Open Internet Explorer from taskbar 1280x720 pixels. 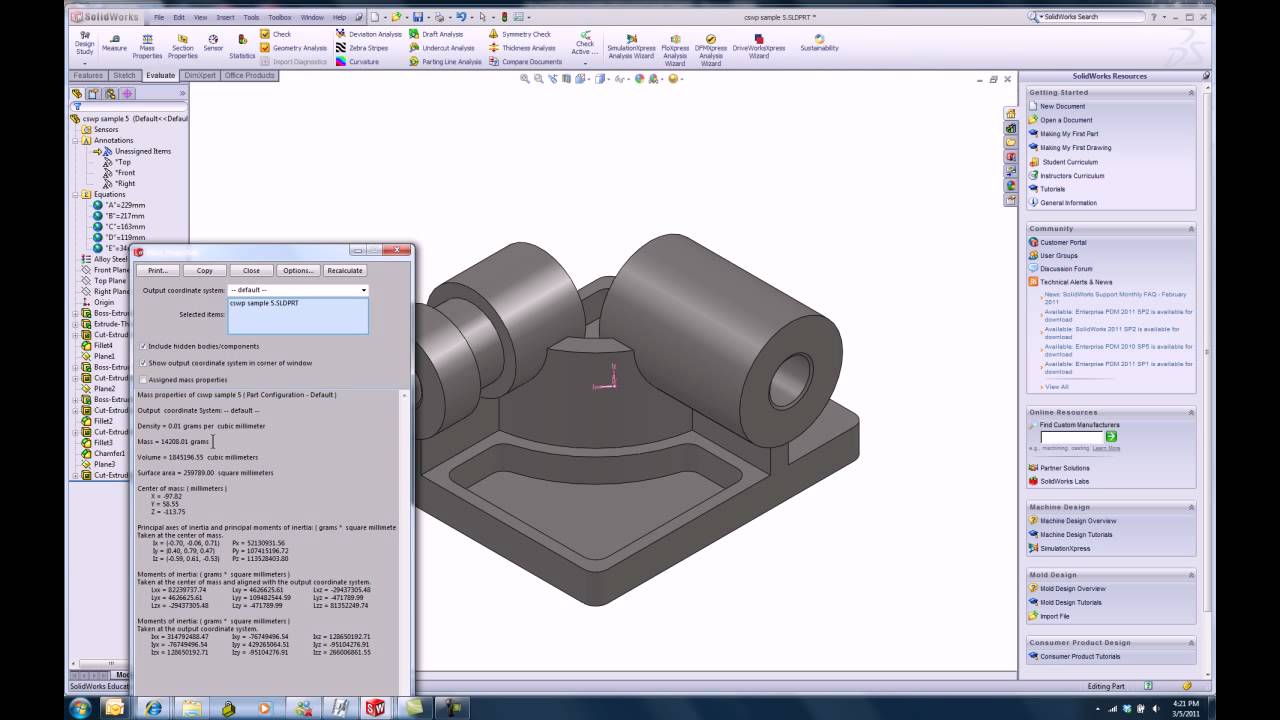click(x=153, y=708)
